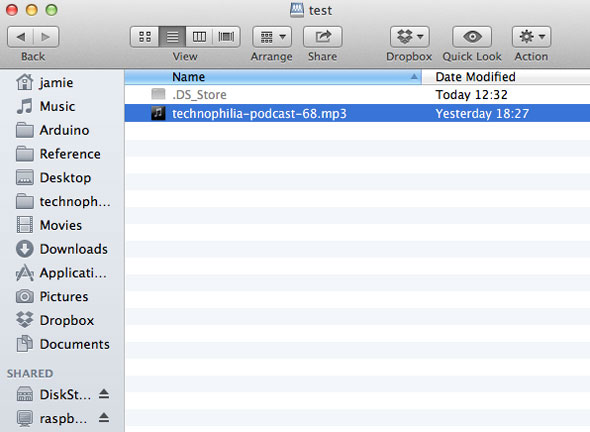
Task: Eject the raspb... shared device
Action: click(104, 418)
